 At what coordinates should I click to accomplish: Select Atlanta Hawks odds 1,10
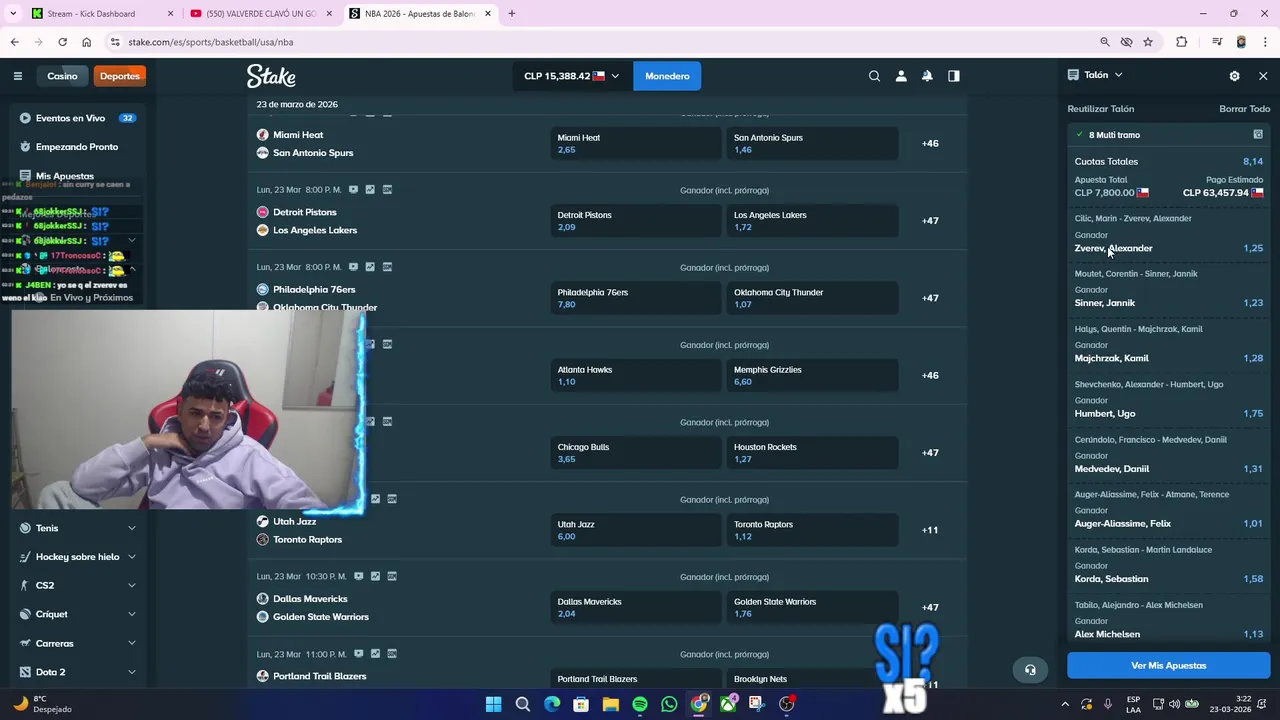(636, 376)
